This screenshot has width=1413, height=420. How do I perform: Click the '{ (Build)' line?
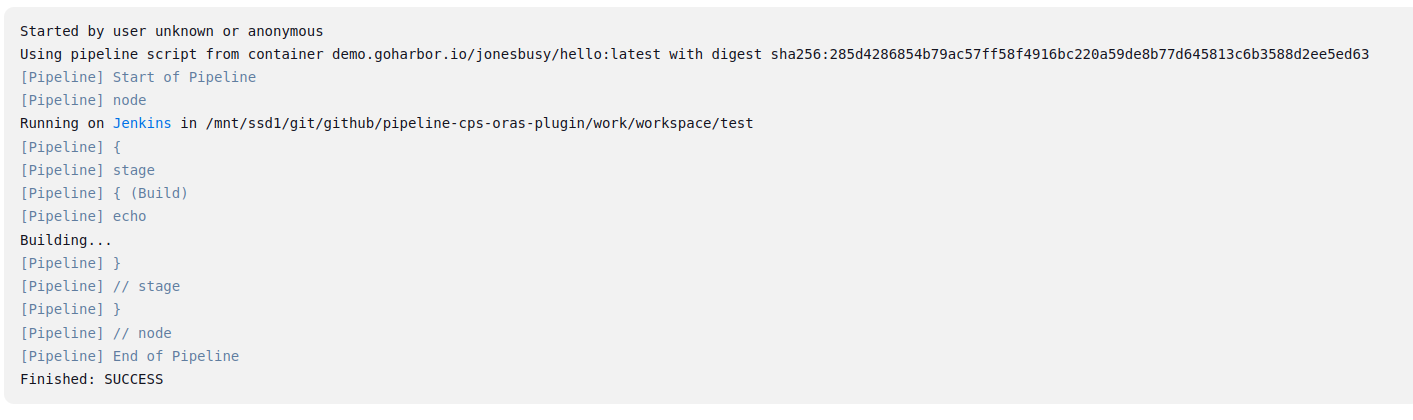coord(104,193)
